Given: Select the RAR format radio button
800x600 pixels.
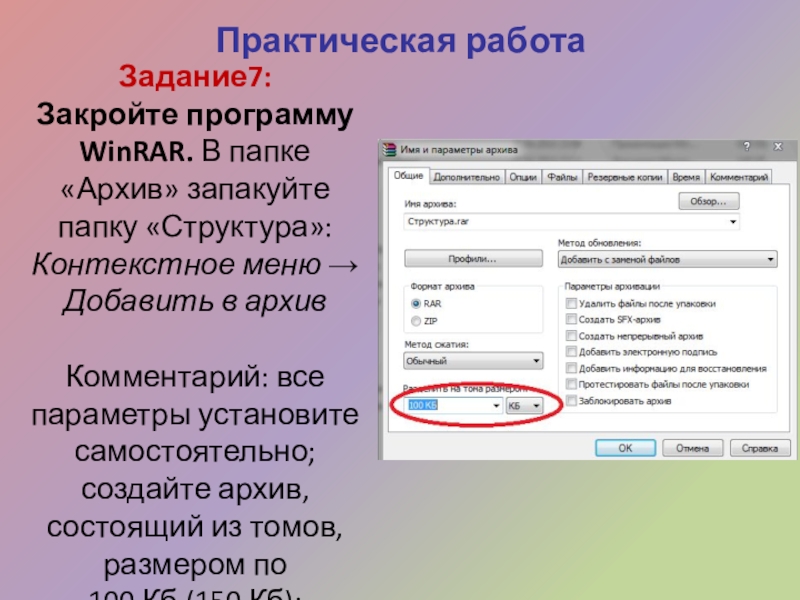Looking at the screenshot, I should [x=416, y=304].
